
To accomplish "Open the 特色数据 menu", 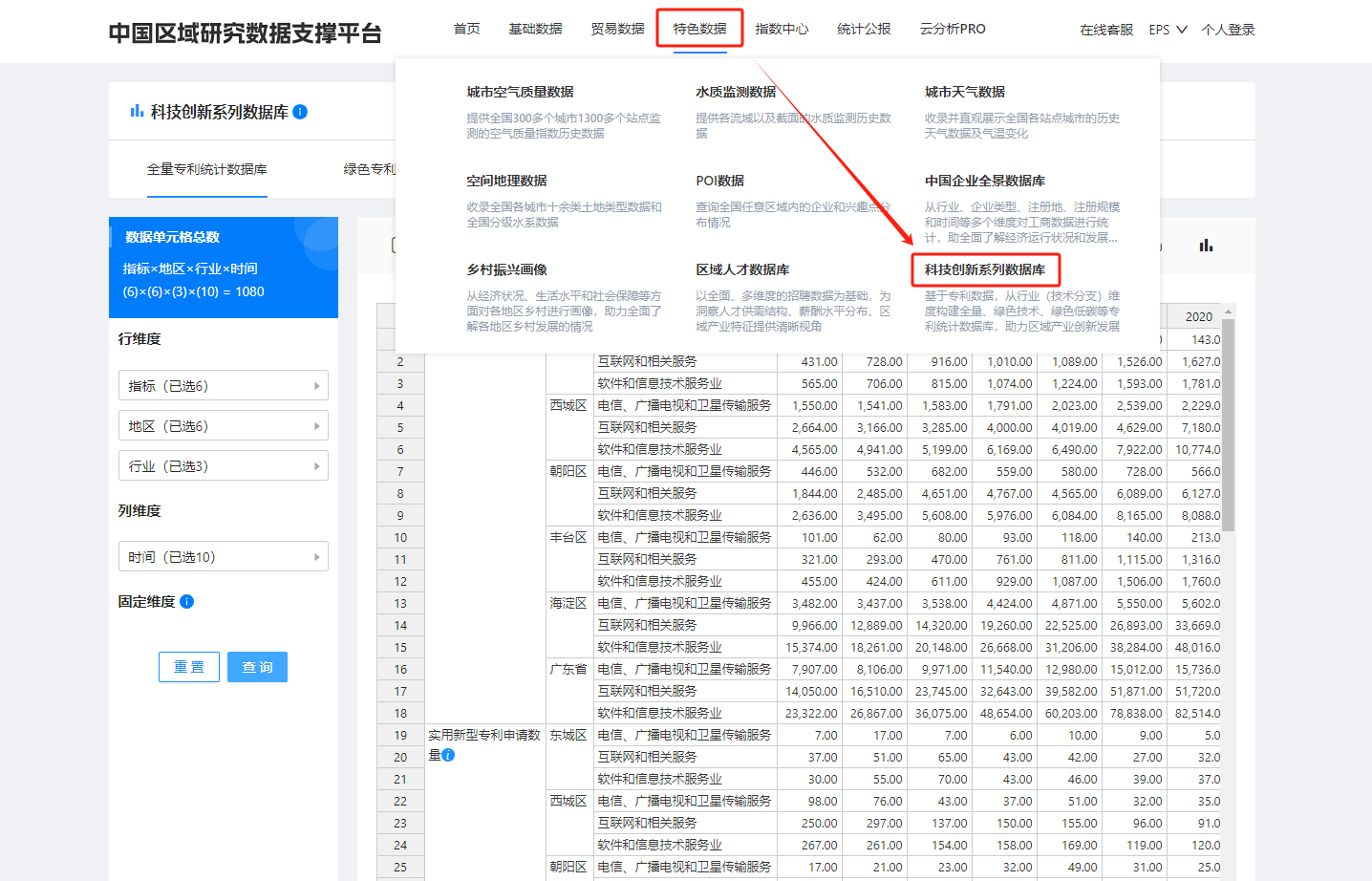I will [700, 29].
